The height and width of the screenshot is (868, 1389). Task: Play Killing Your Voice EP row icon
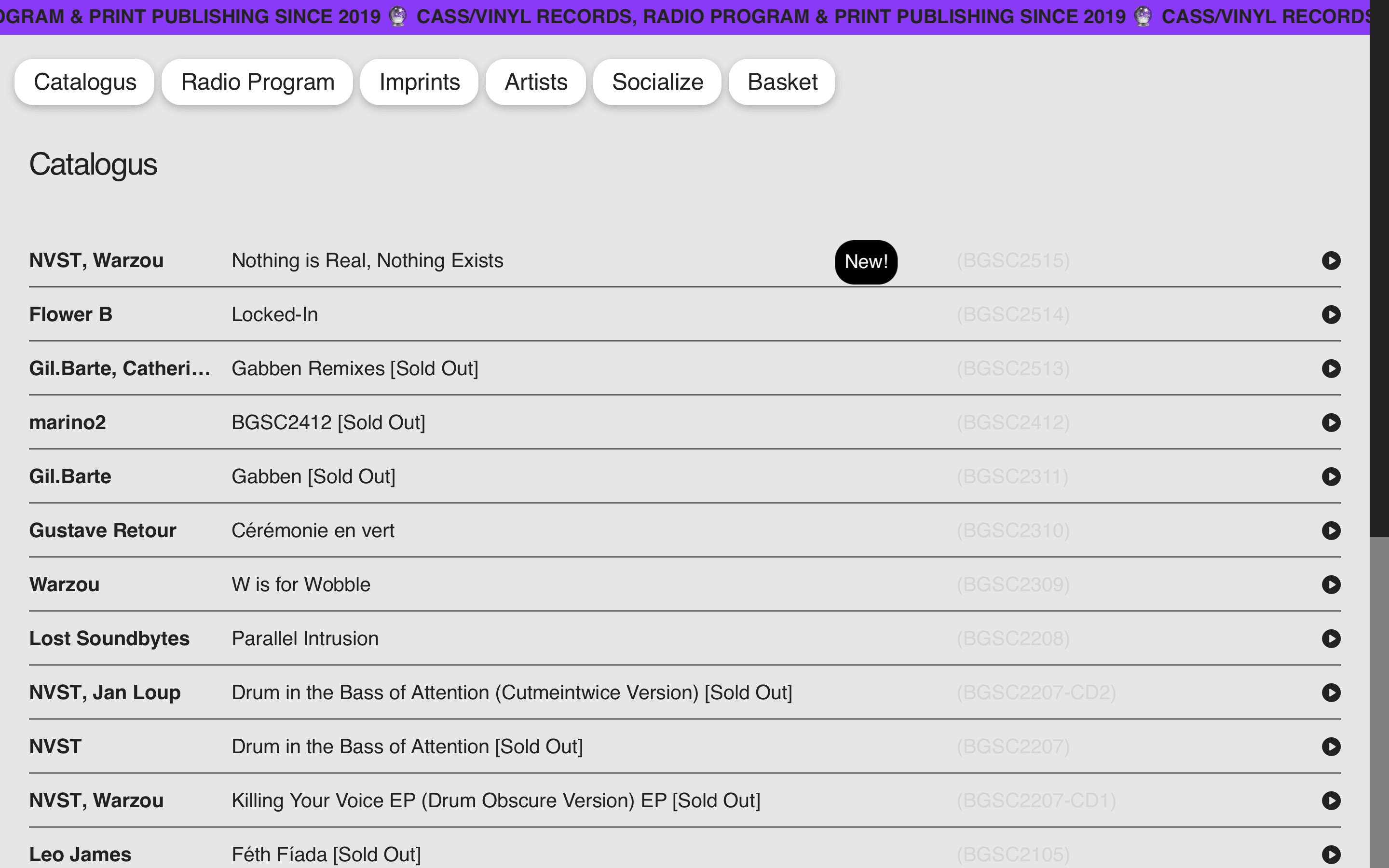[x=1331, y=800]
